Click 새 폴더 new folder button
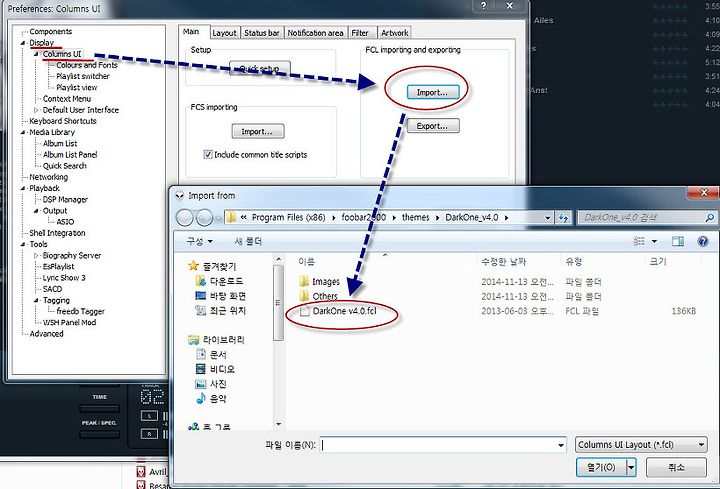Image resolution: width=720 pixels, height=489 pixels. pyautogui.click(x=248, y=241)
